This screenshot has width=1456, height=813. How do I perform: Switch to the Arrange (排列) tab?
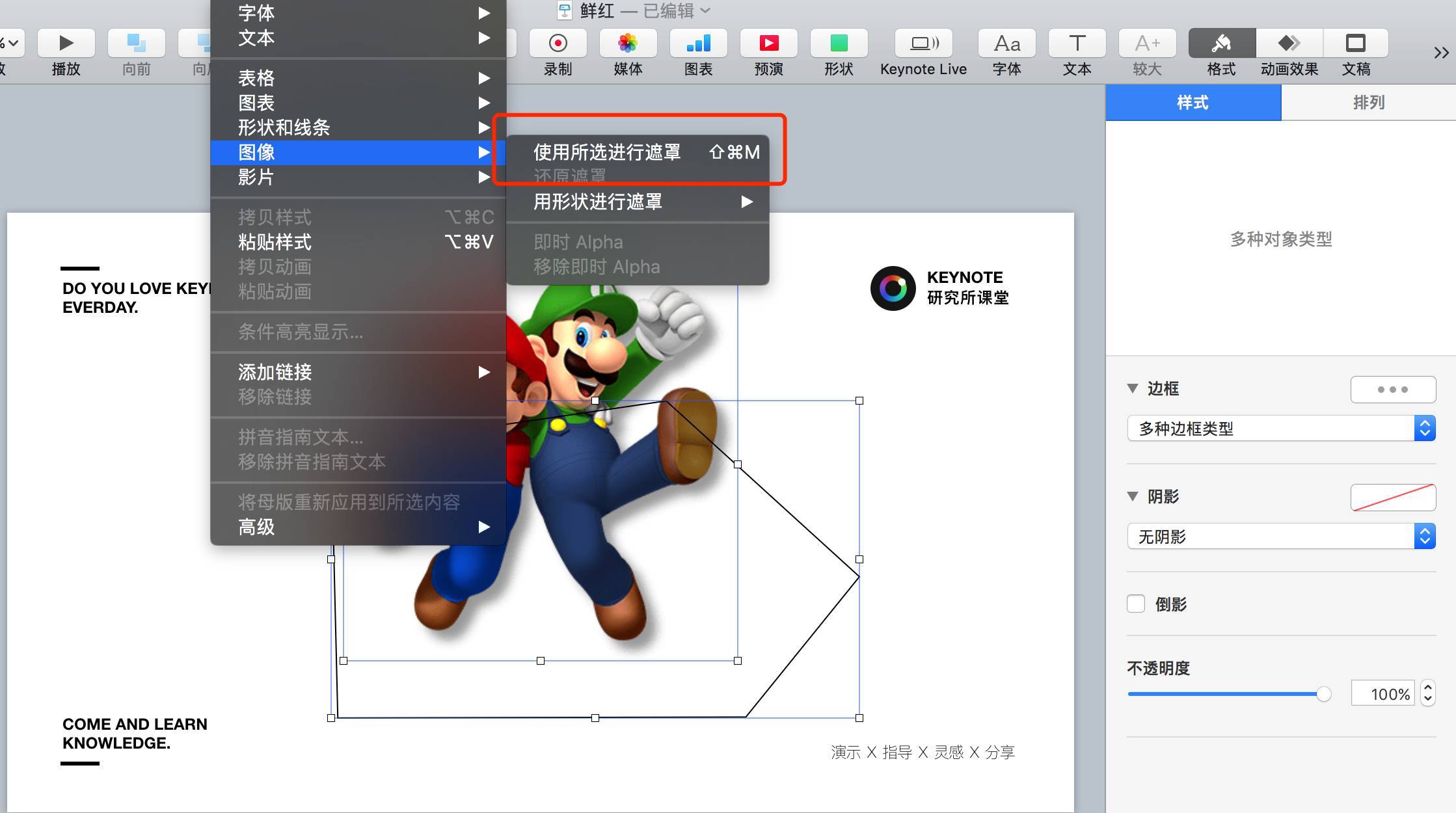[x=1368, y=102]
